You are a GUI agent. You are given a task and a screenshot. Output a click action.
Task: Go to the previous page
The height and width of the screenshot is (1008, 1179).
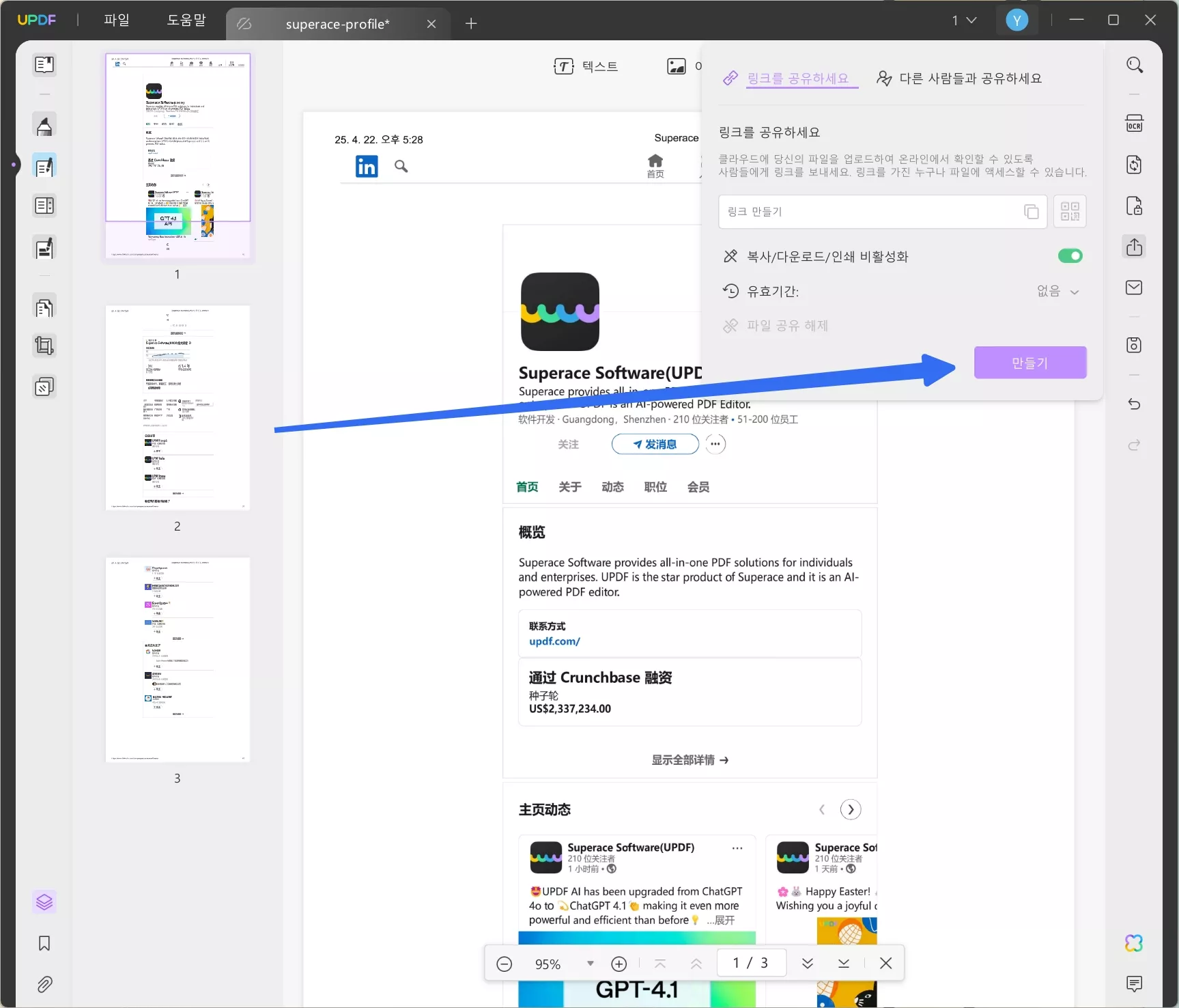pos(696,964)
